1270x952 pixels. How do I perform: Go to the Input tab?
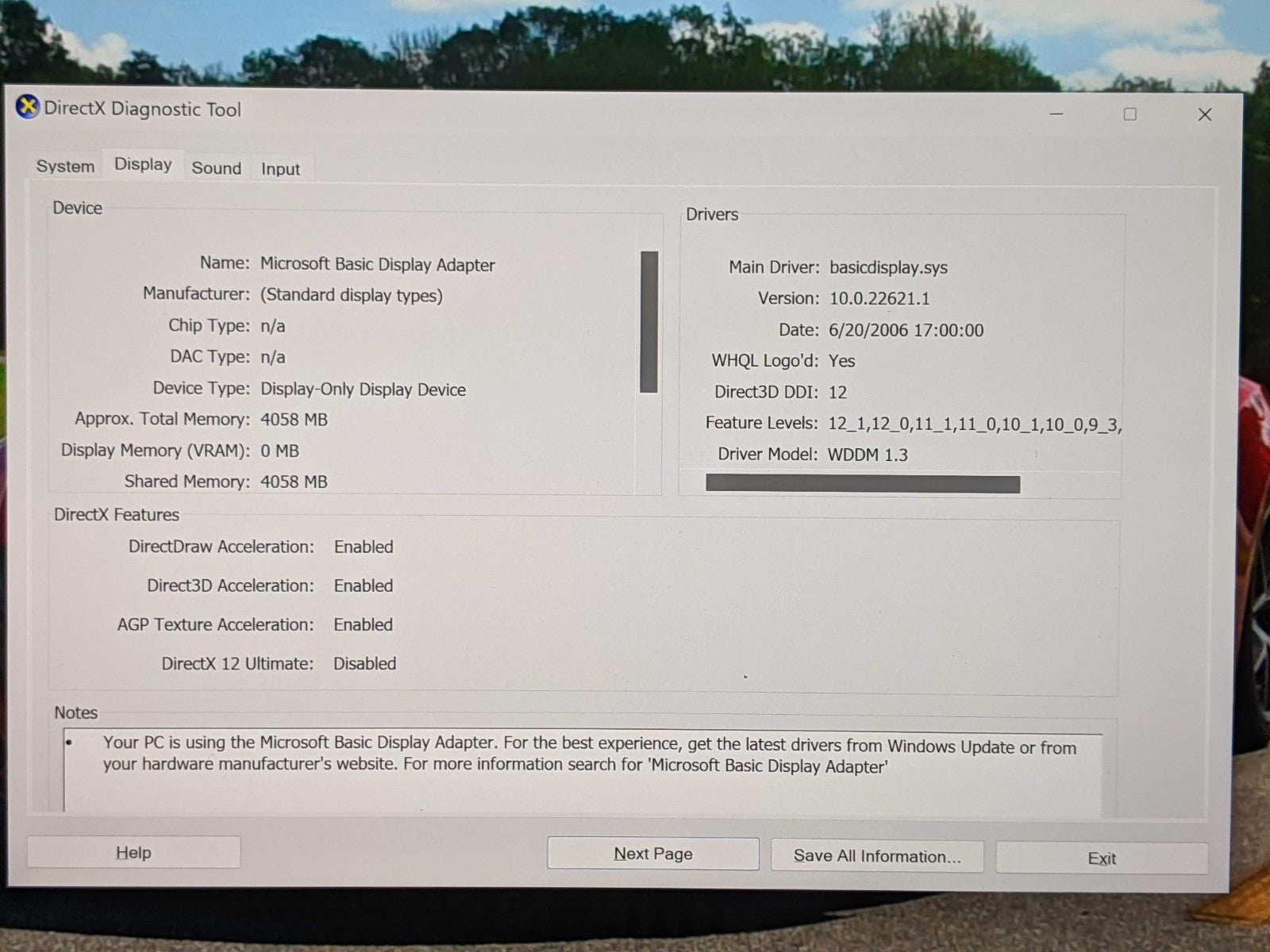click(x=280, y=169)
